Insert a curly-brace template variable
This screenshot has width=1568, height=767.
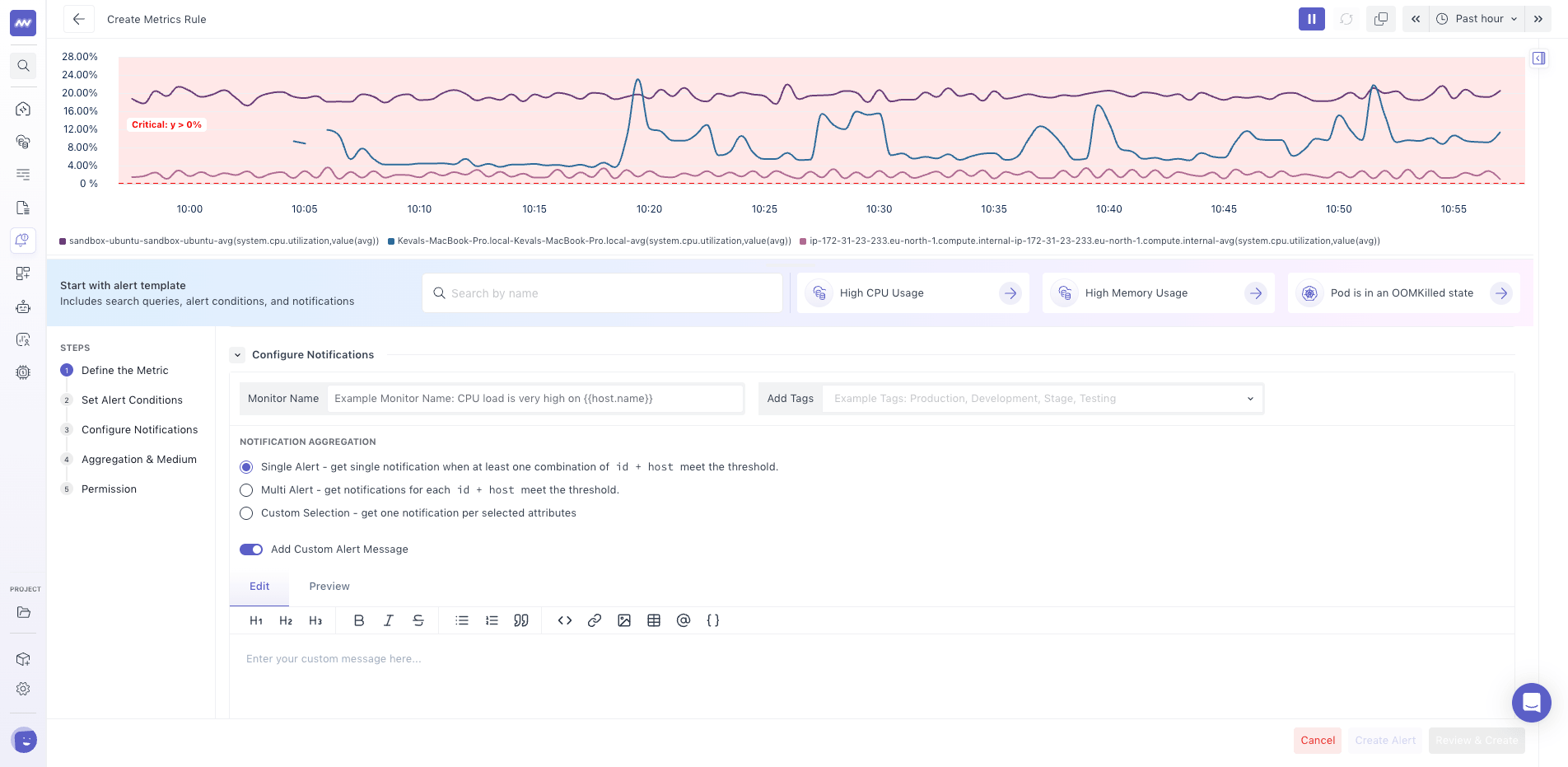(x=713, y=620)
